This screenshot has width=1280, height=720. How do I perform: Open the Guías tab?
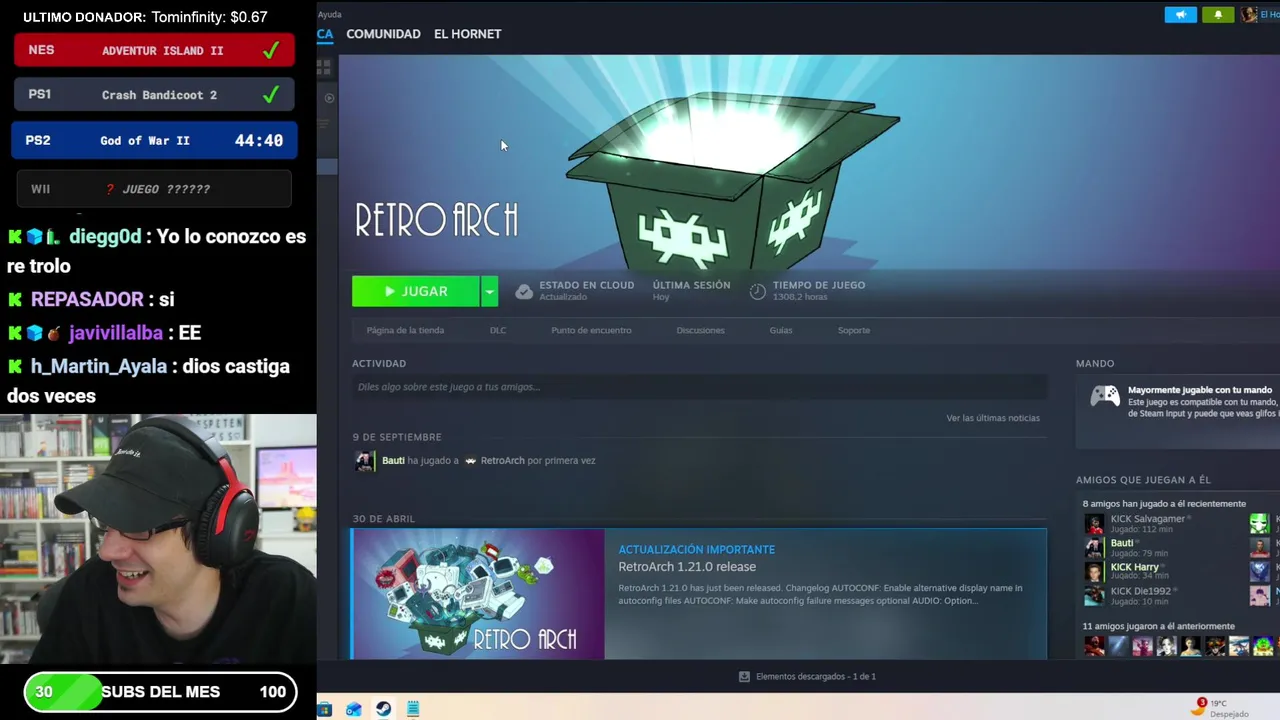pyautogui.click(x=781, y=330)
